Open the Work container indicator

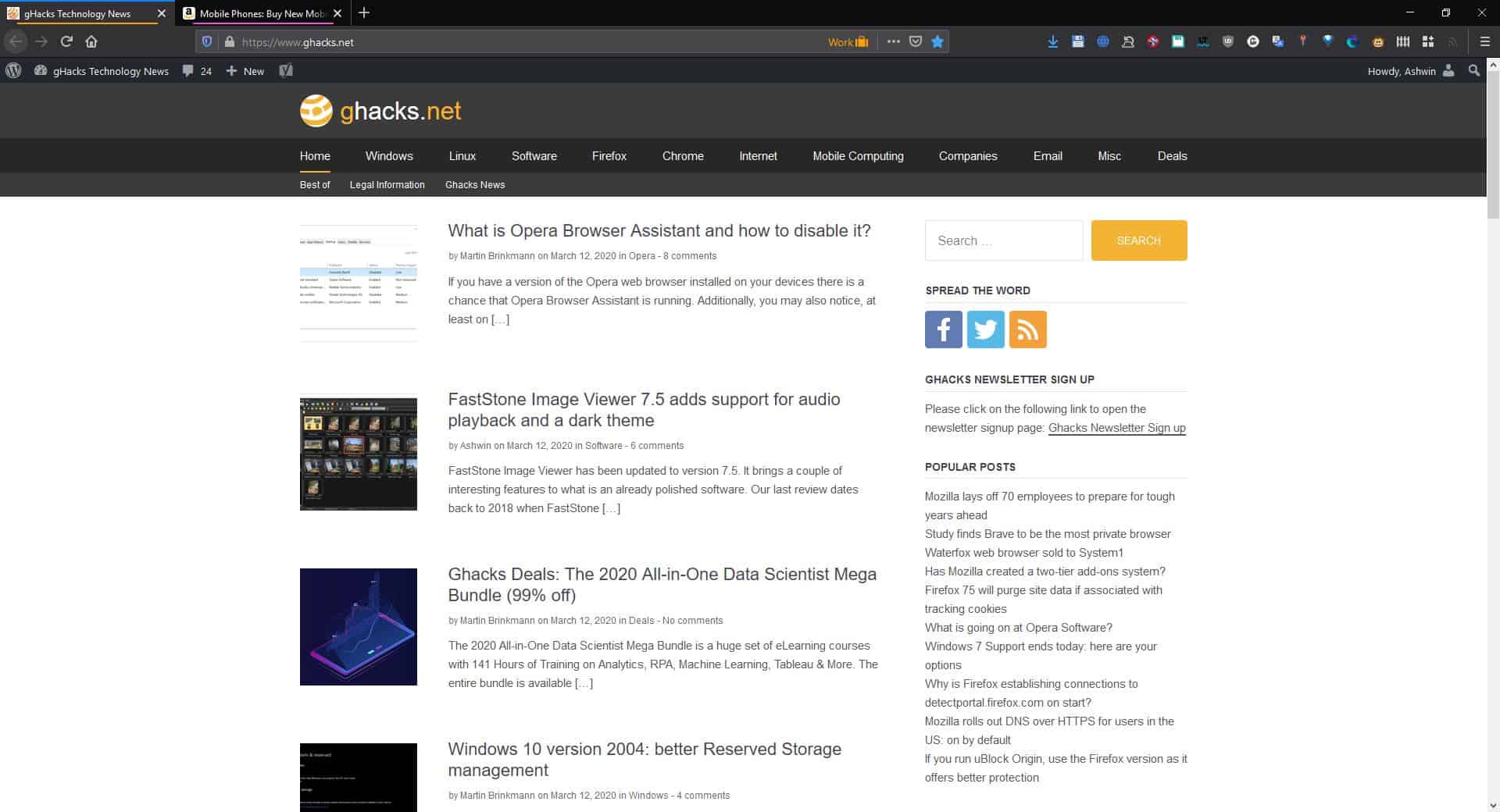click(x=848, y=42)
